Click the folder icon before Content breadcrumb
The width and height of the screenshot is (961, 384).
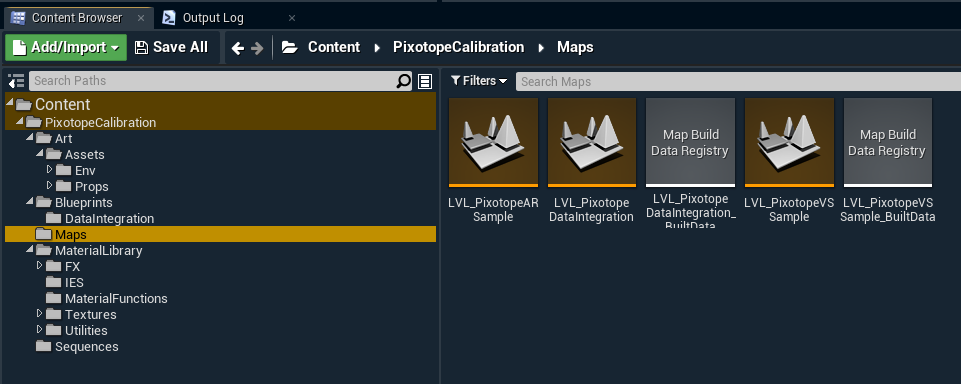(289, 47)
